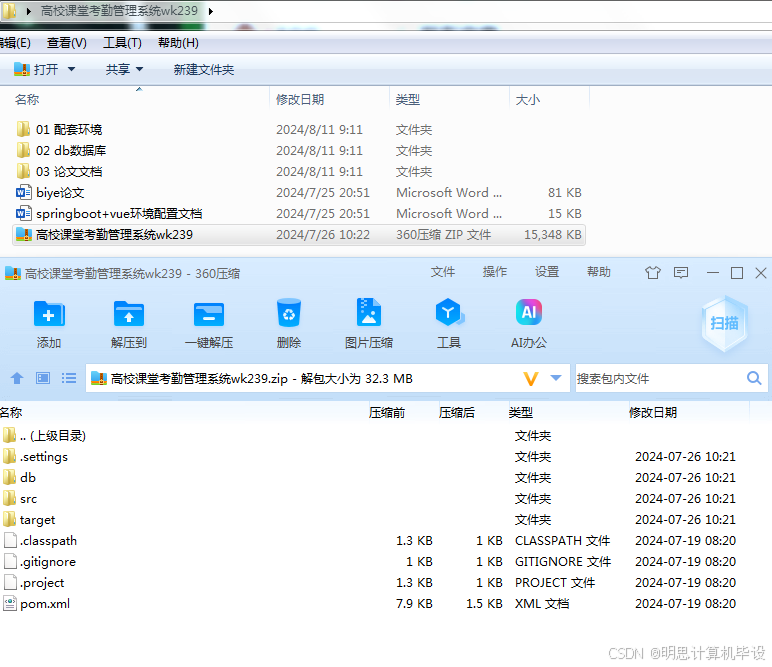Click the search magnifier icon in 360压缩
The width and height of the screenshot is (772, 667).
(754, 378)
